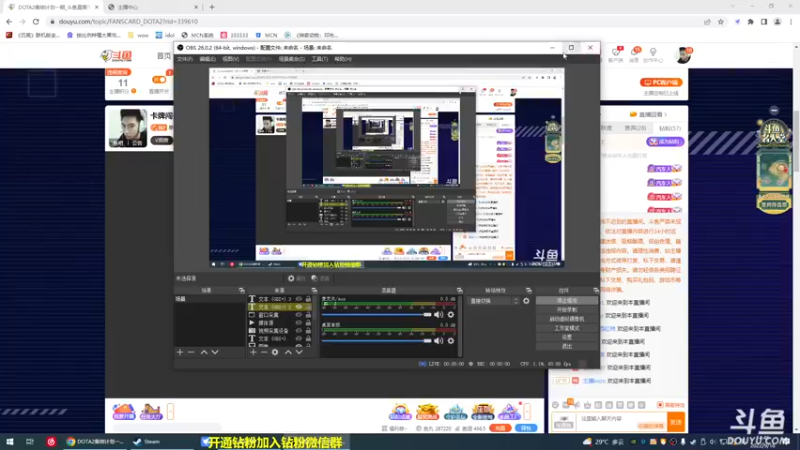
Task: Collapse the side widget with round minus icon
Action: click(774, 110)
